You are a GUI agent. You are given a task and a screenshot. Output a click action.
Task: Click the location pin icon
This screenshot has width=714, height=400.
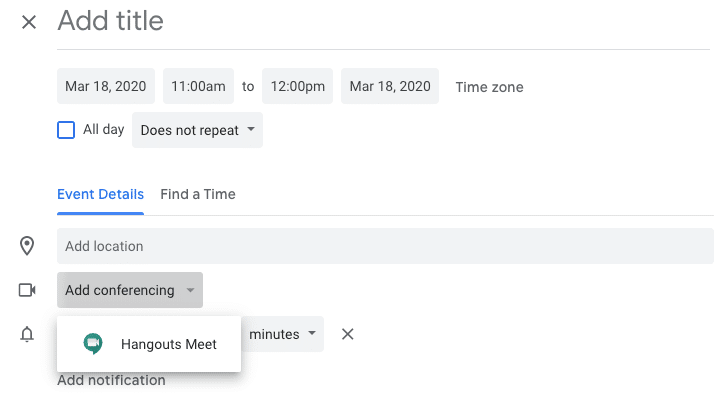pyautogui.click(x=27, y=246)
